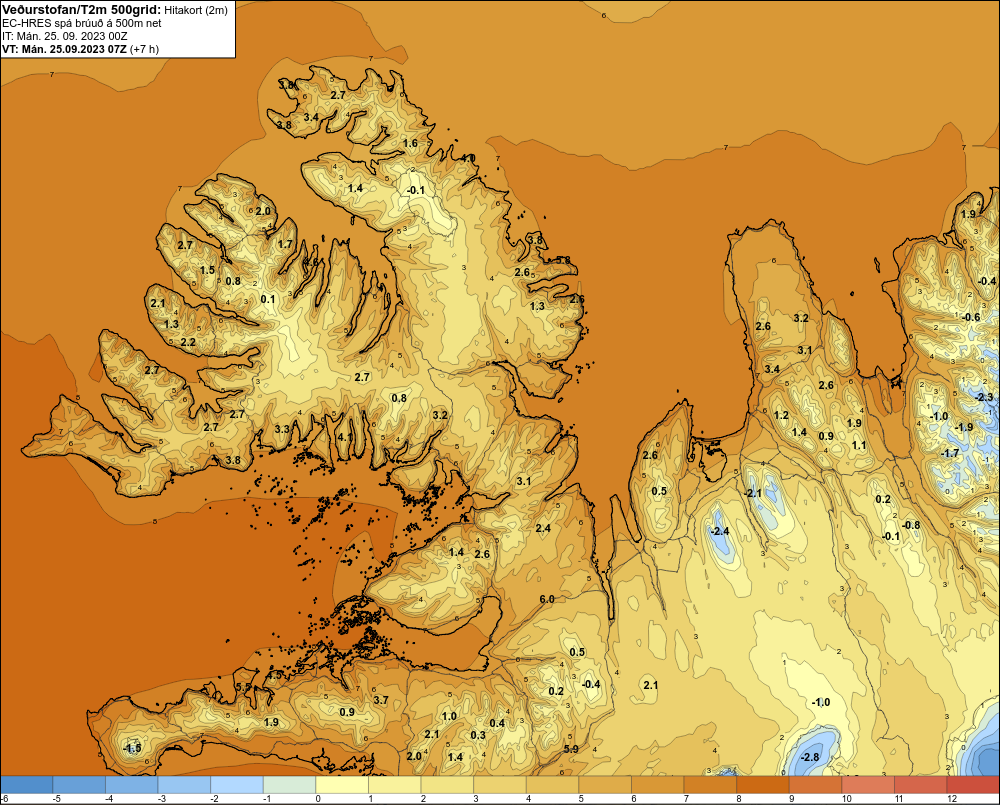1000x805 pixels.
Task: Select the 2.4 temperature value
Action: [x=543, y=528]
